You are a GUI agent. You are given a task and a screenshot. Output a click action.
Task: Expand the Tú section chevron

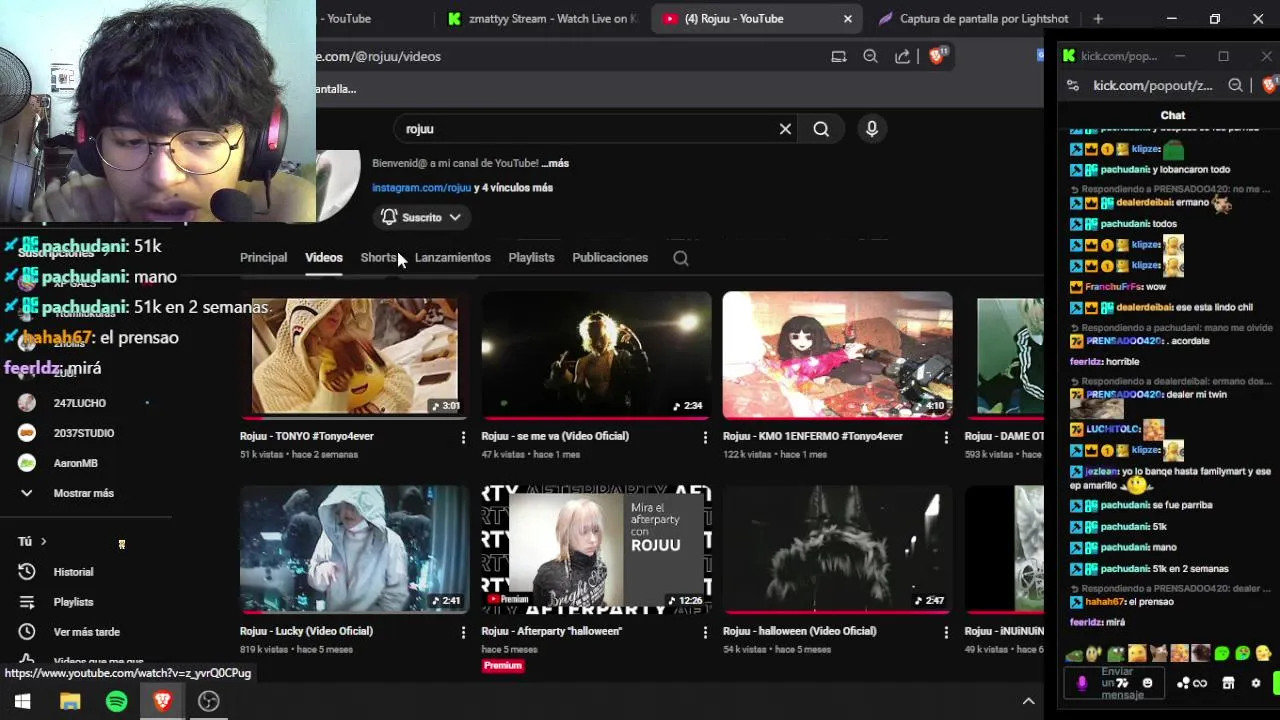pos(43,542)
